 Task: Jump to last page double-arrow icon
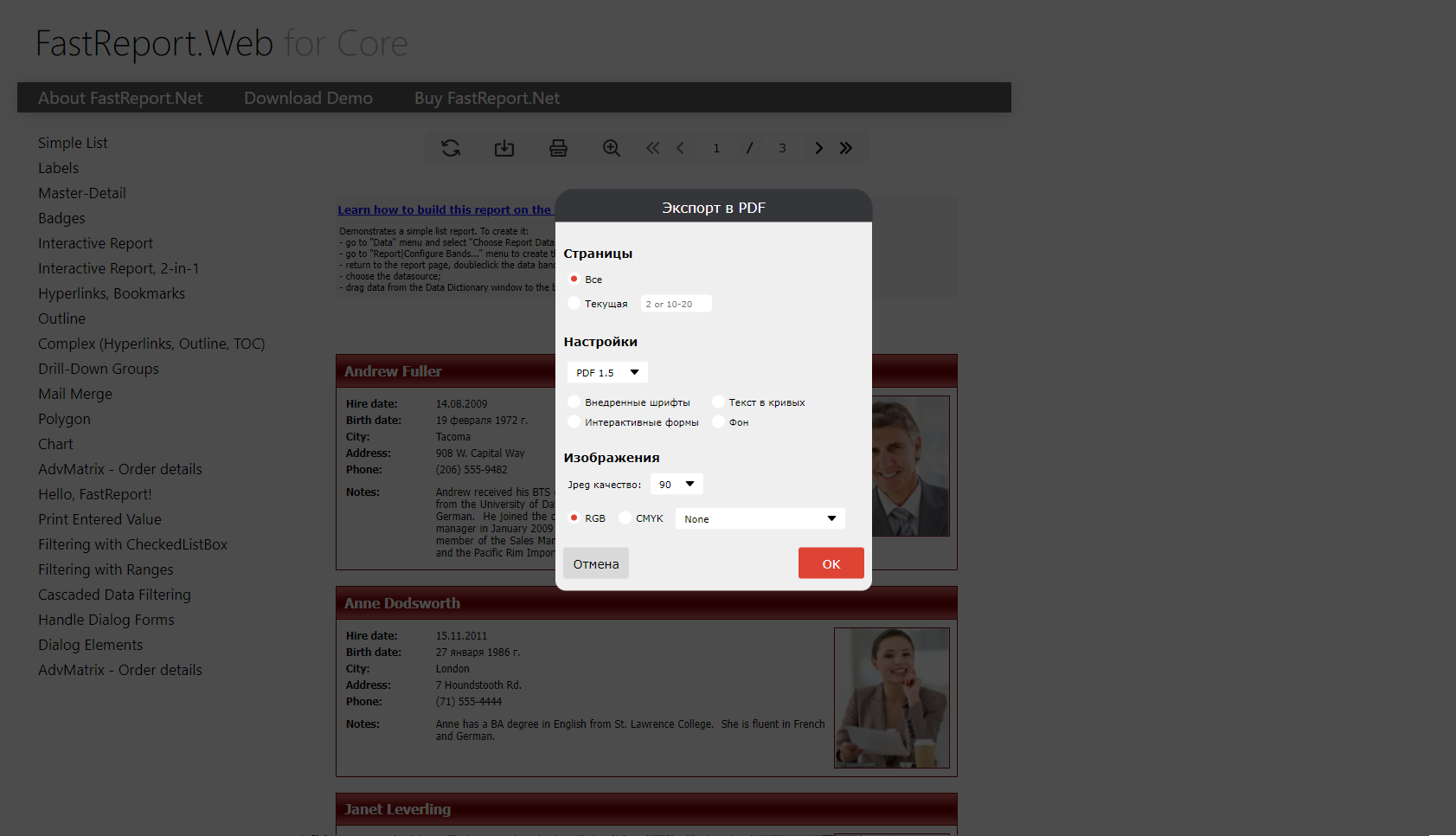846,148
